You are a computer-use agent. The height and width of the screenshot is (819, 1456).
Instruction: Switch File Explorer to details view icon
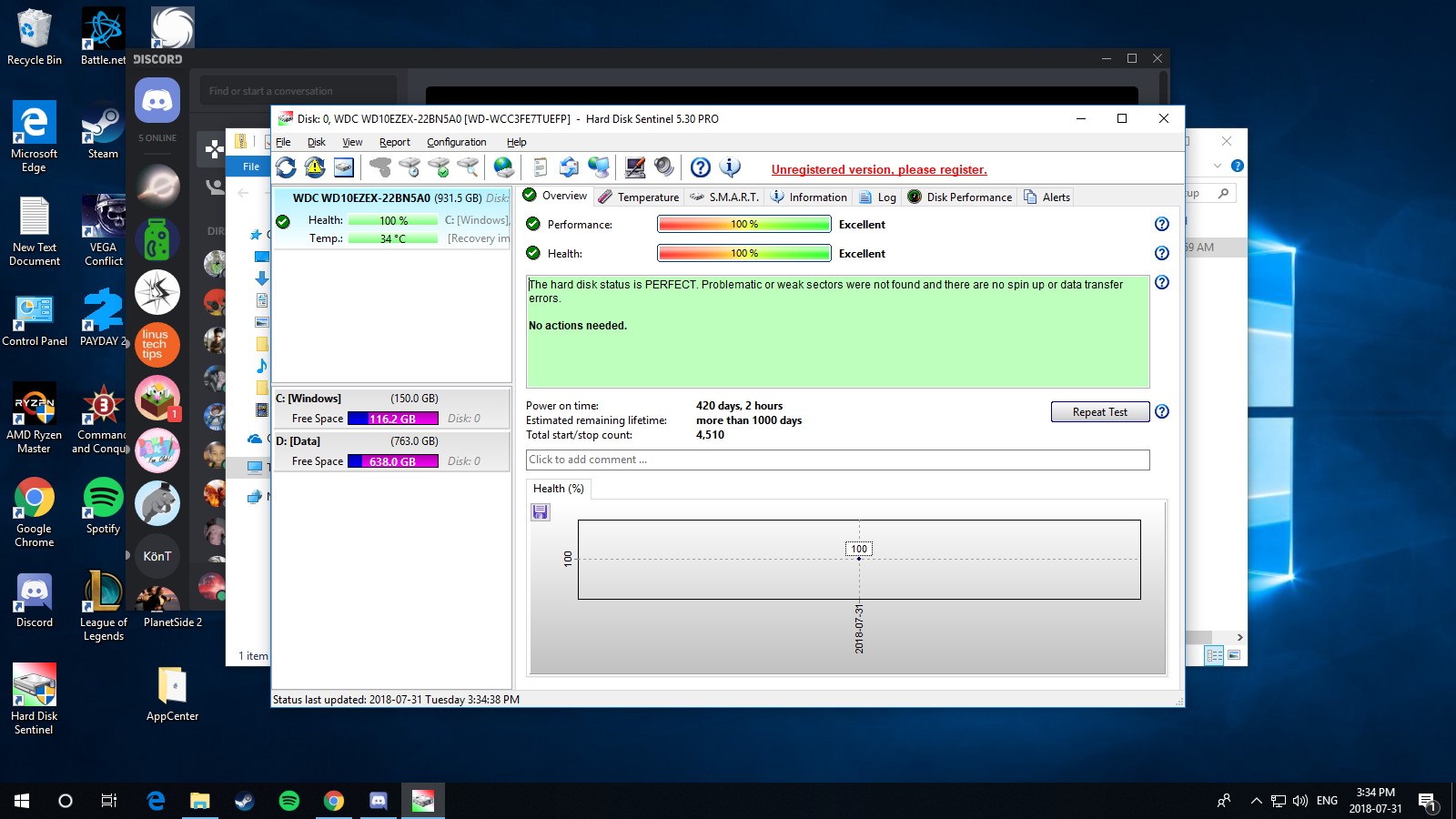[x=1214, y=655]
